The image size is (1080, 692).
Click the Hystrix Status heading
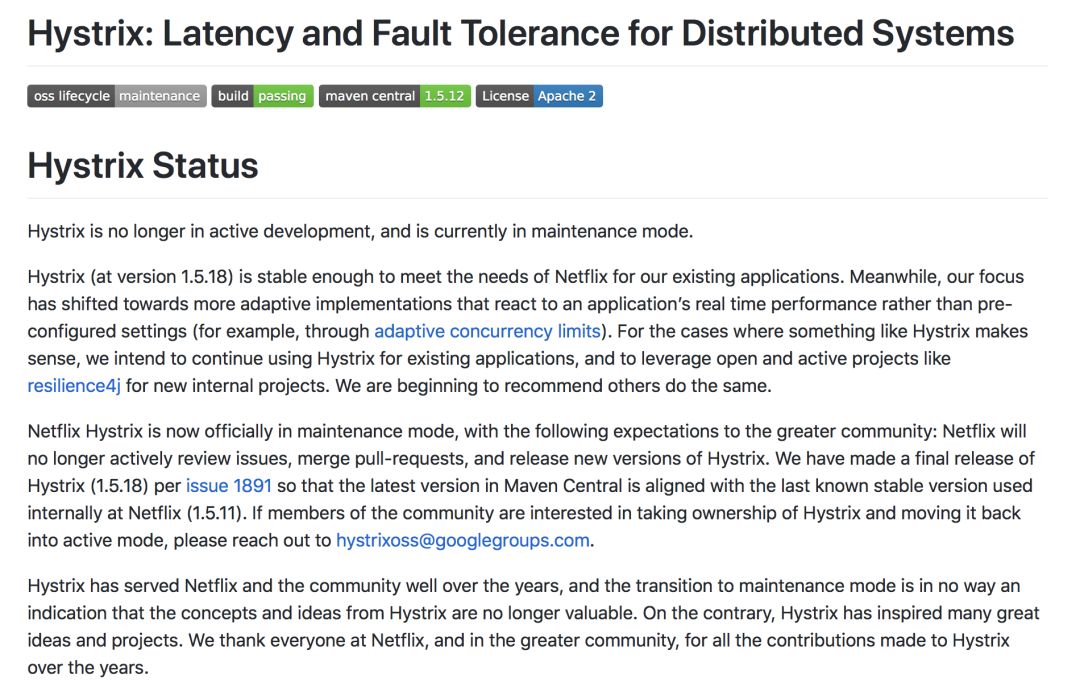[143, 166]
